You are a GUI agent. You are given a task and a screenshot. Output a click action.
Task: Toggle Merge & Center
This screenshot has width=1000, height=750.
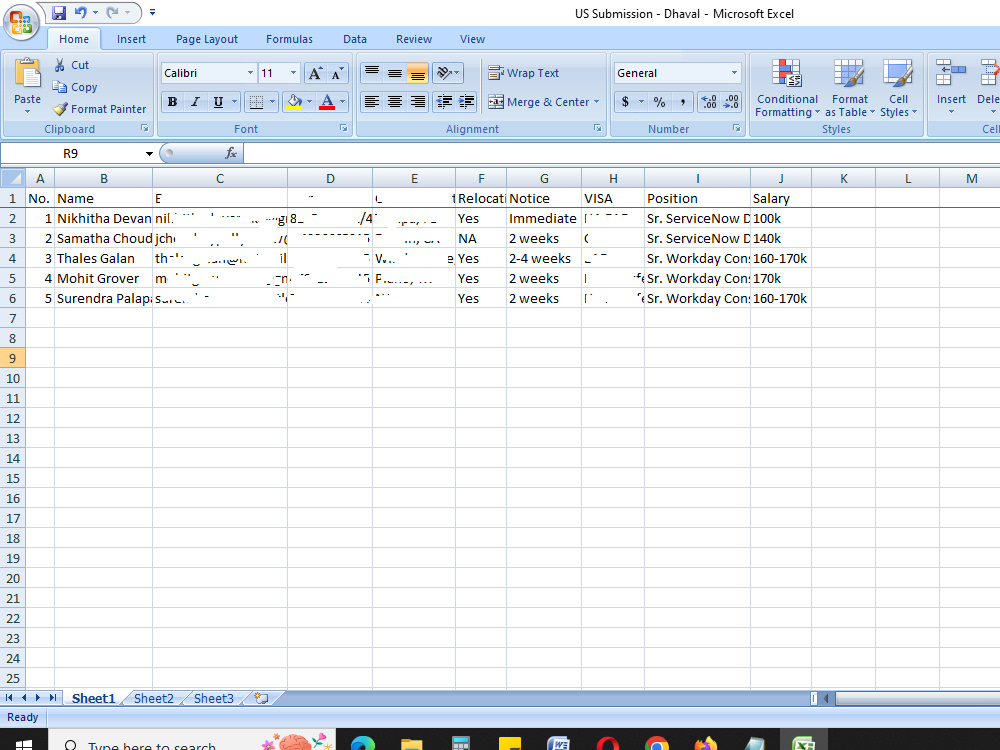coord(540,102)
